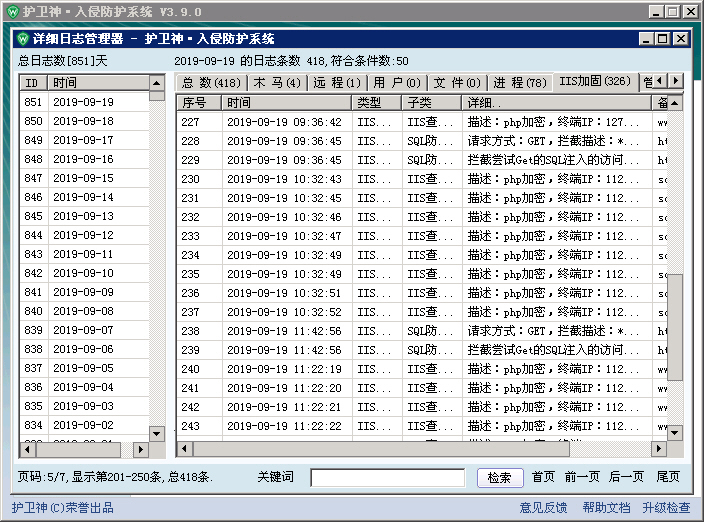Click the log table scroll right arrow
This screenshot has width=704, height=522.
[659, 448]
